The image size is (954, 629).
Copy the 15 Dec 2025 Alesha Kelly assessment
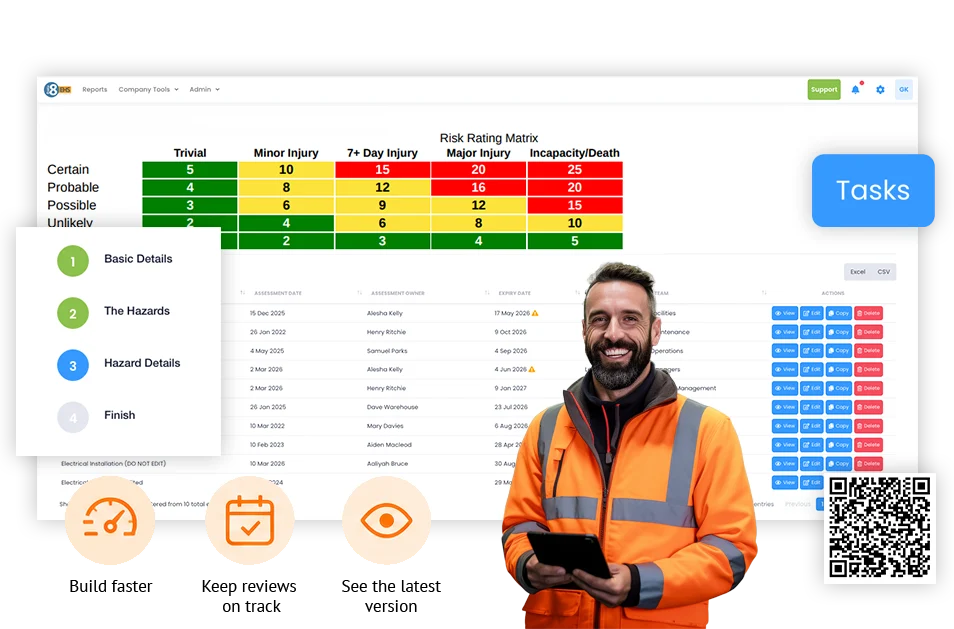(838, 313)
